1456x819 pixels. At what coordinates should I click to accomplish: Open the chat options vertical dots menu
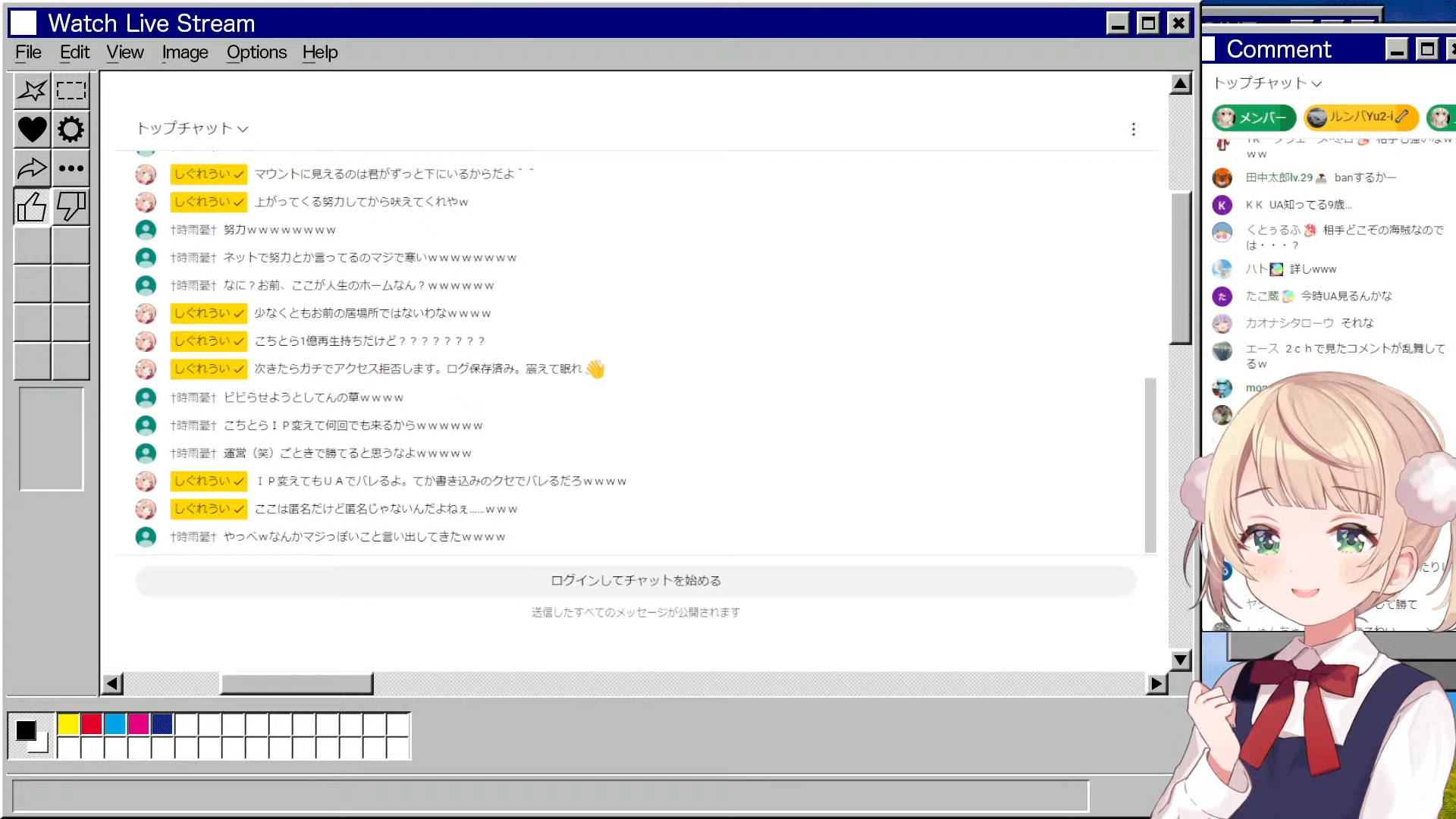pos(1134,130)
